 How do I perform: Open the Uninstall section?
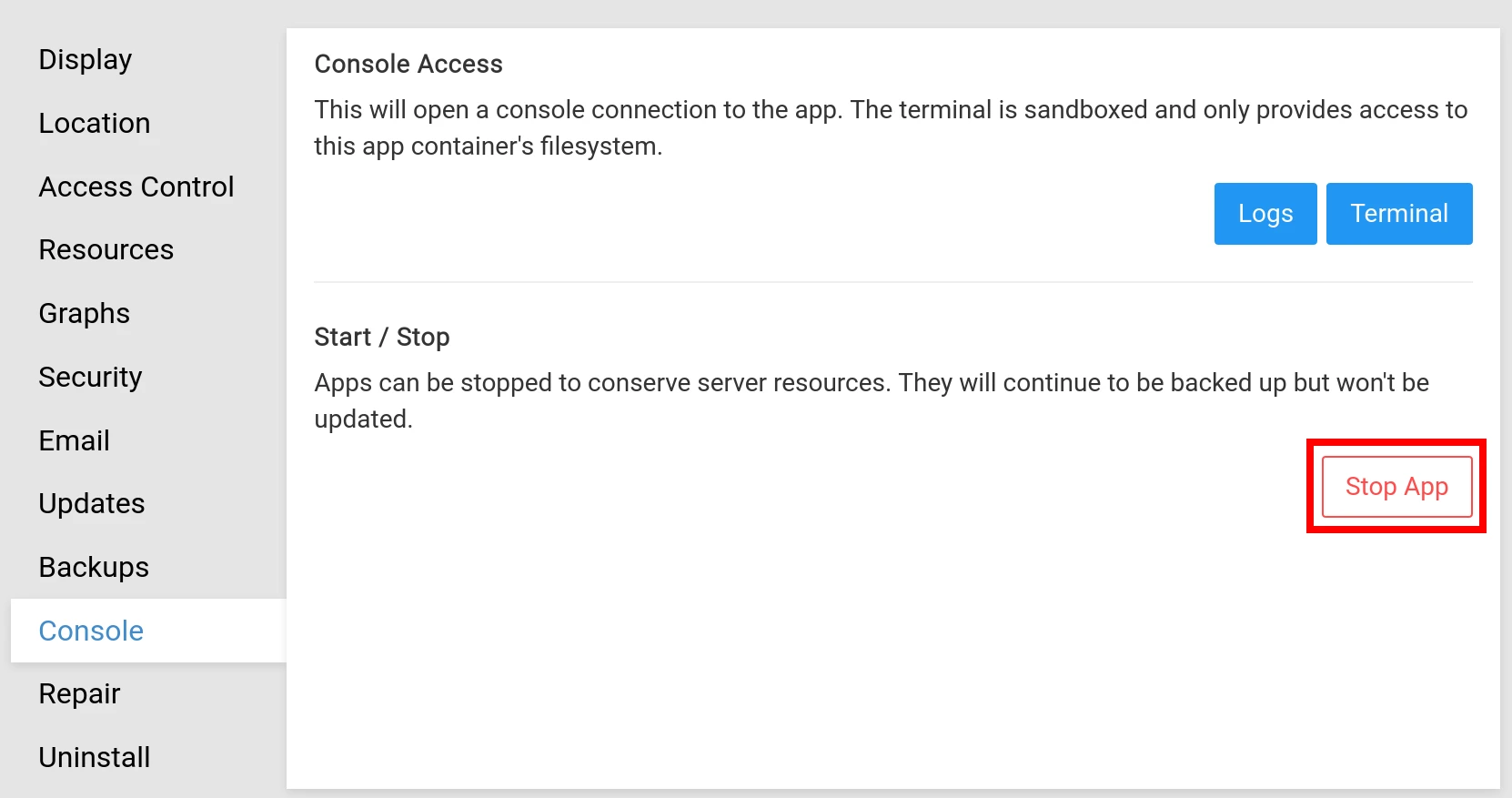coord(95,758)
